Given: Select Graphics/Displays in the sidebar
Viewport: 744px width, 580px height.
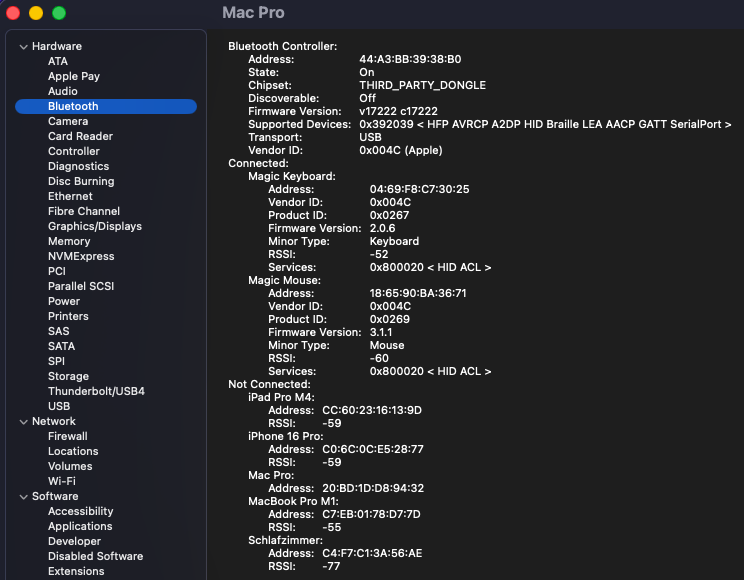Looking at the screenshot, I should [x=95, y=226].
